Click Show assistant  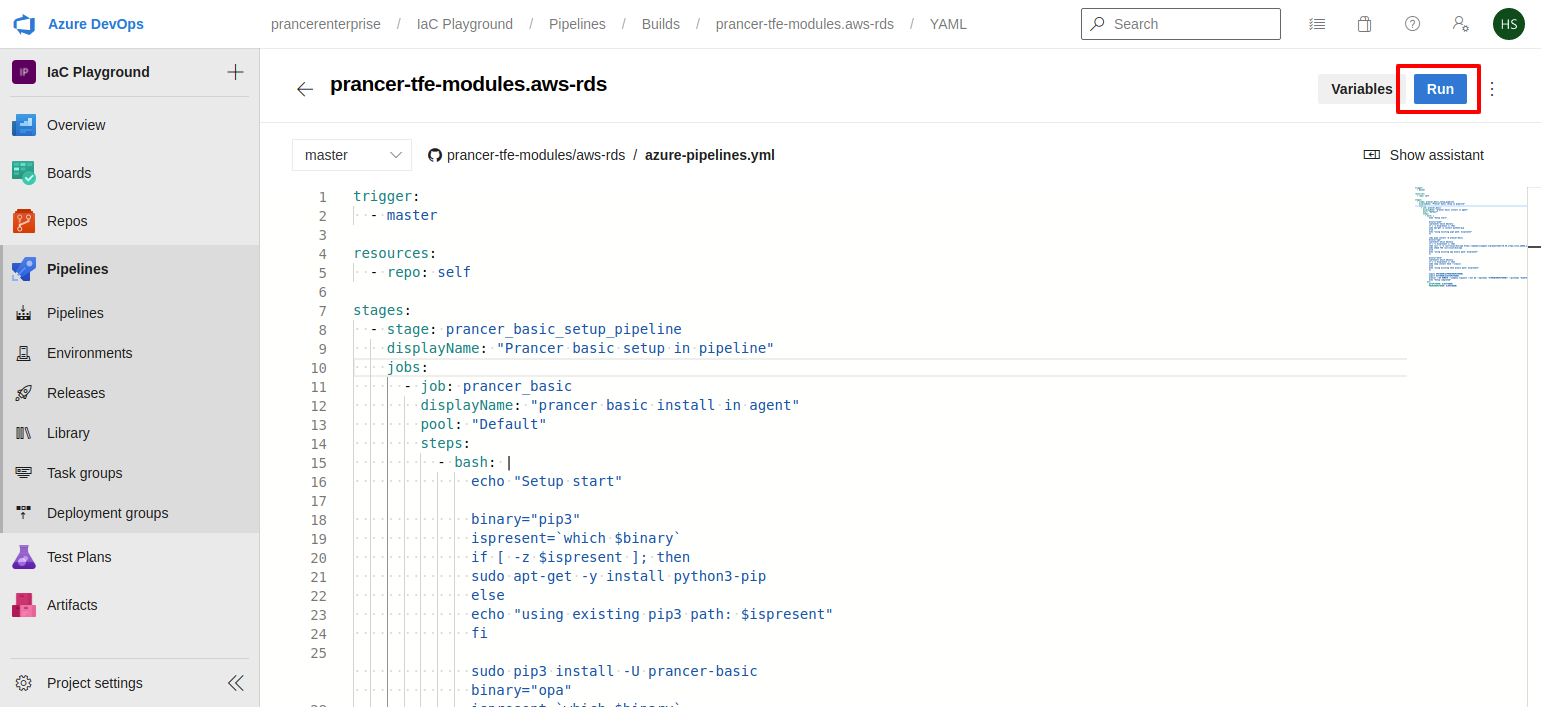tap(1424, 155)
